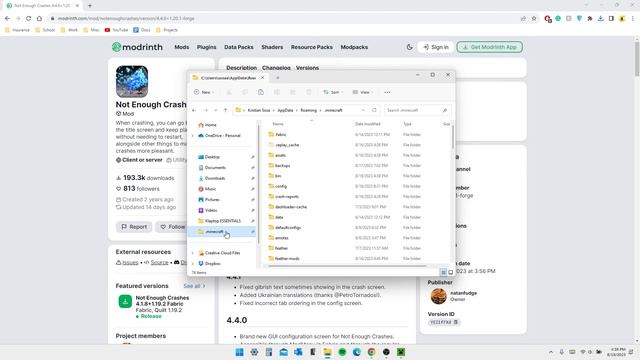
Task: Toggle Modrinth dark mode moon icon
Action: (409, 47)
